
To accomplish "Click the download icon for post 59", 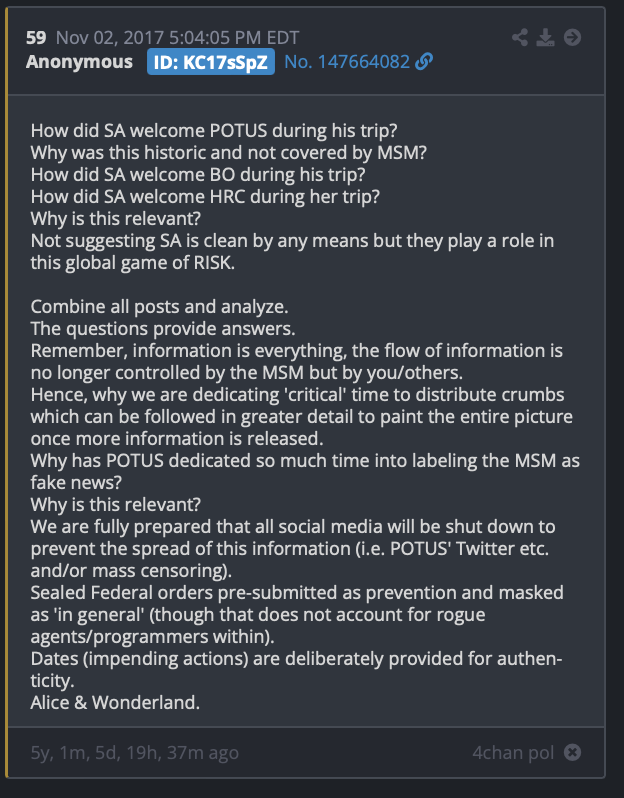I will (x=546, y=38).
